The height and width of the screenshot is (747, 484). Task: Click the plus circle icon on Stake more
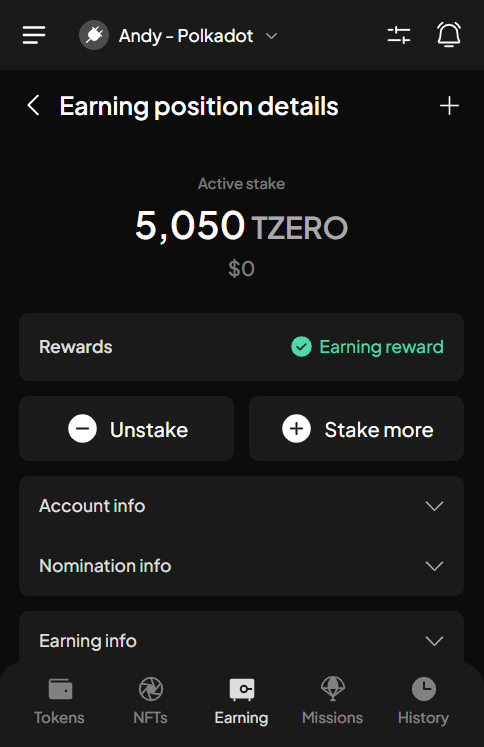296,429
